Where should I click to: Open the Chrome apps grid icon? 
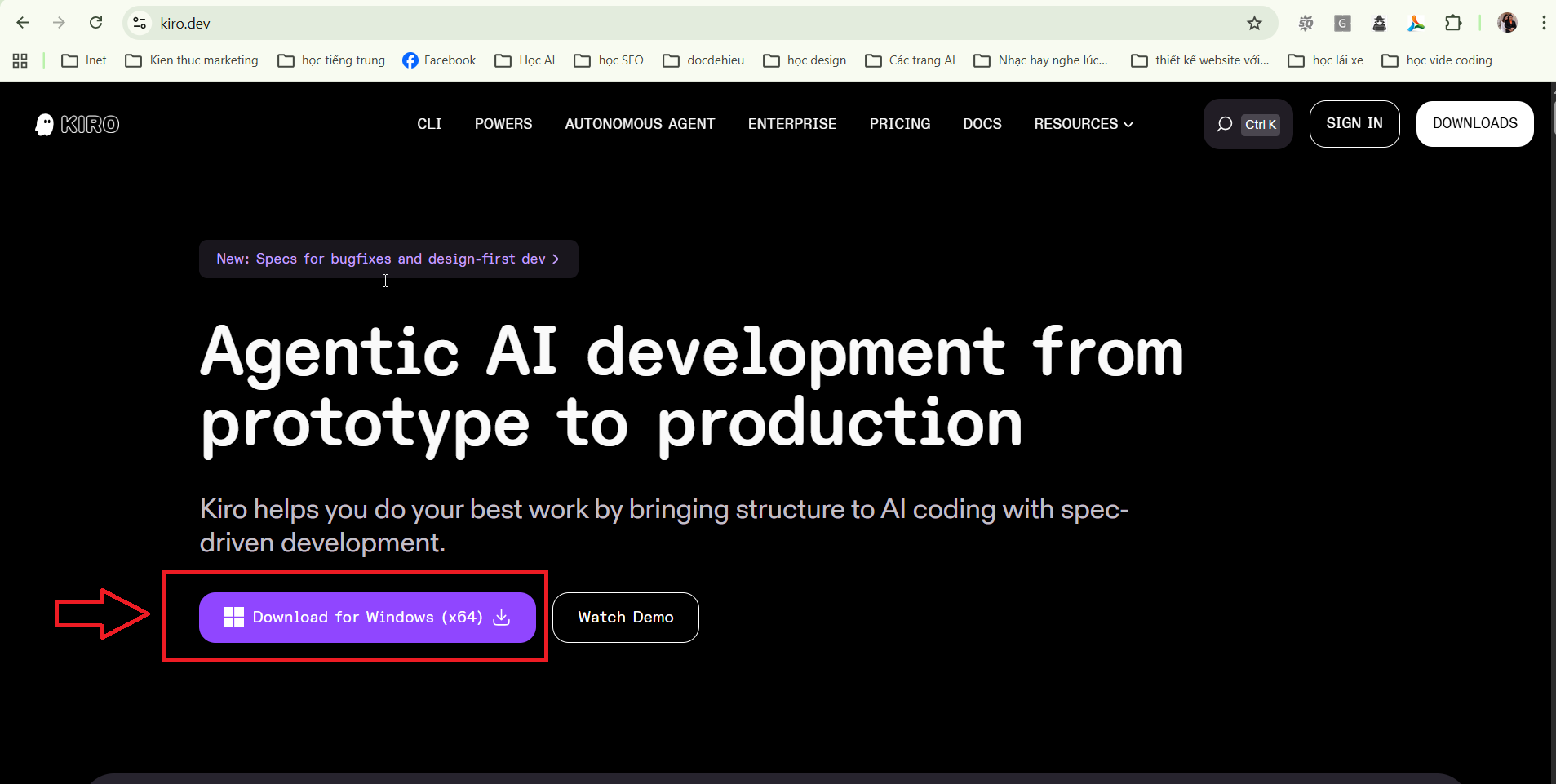click(x=20, y=60)
